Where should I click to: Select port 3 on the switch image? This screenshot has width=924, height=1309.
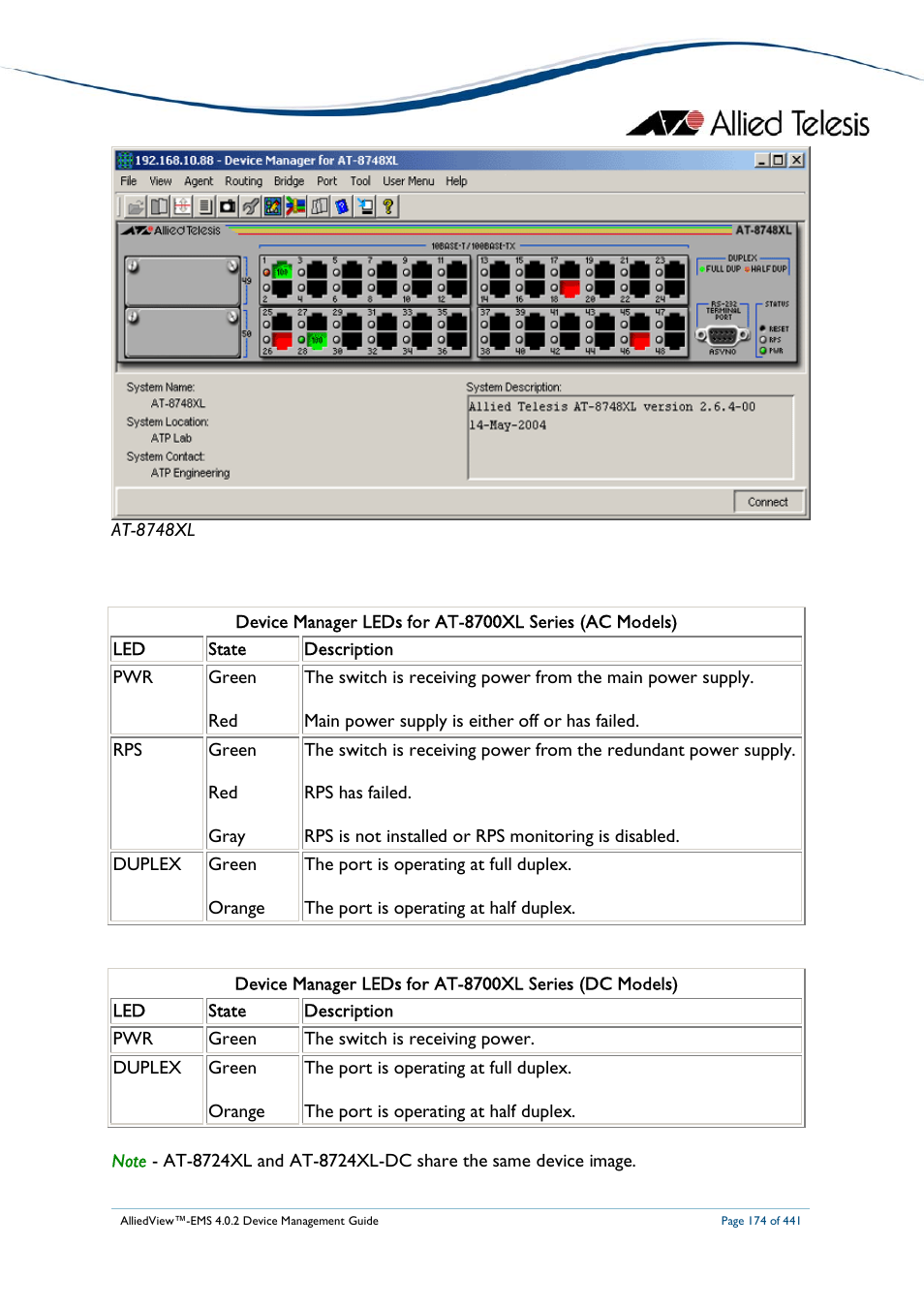click(317, 272)
